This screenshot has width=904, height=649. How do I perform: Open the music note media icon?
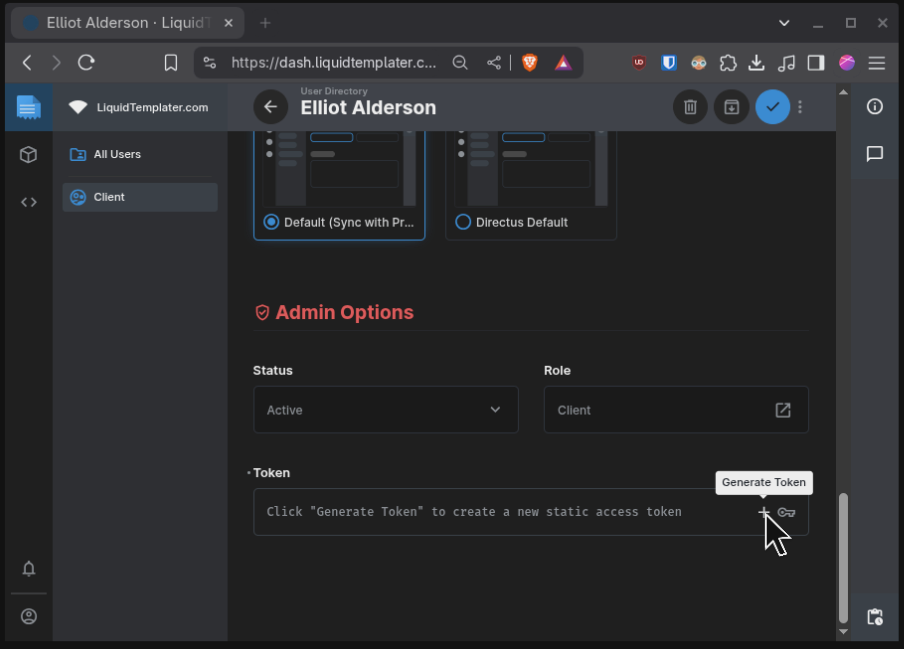(786, 62)
